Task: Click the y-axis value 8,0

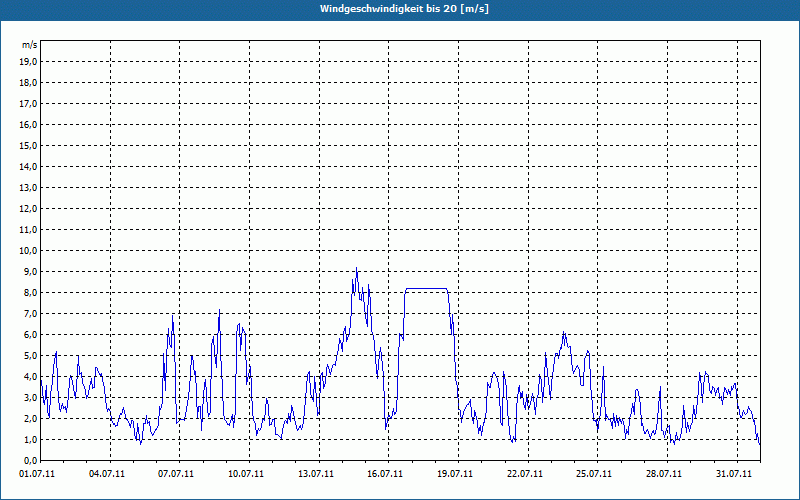Action: pyautogui.click(x=30, y=292)
